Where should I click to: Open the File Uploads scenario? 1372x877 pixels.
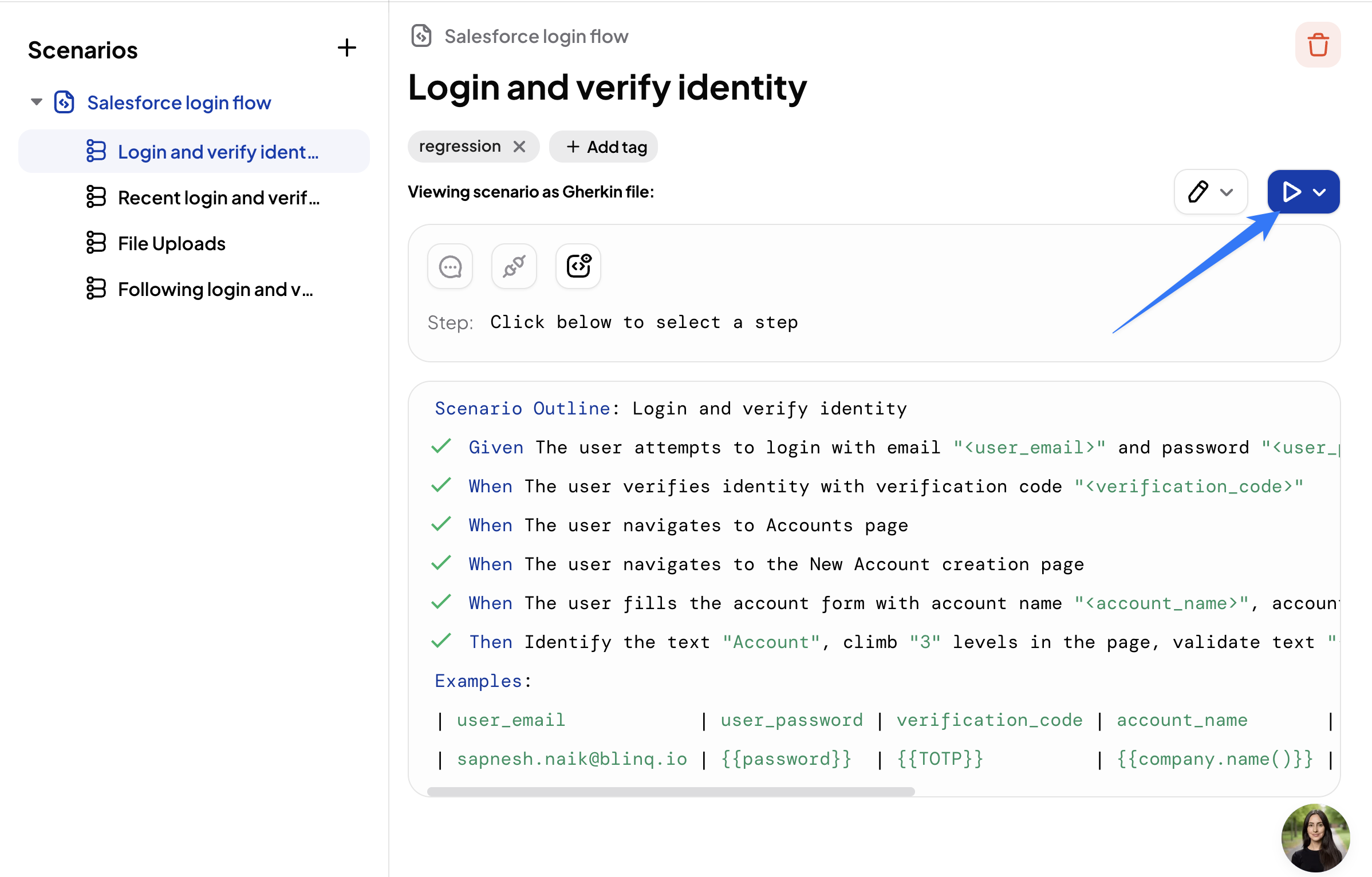[x=171, y=243]
